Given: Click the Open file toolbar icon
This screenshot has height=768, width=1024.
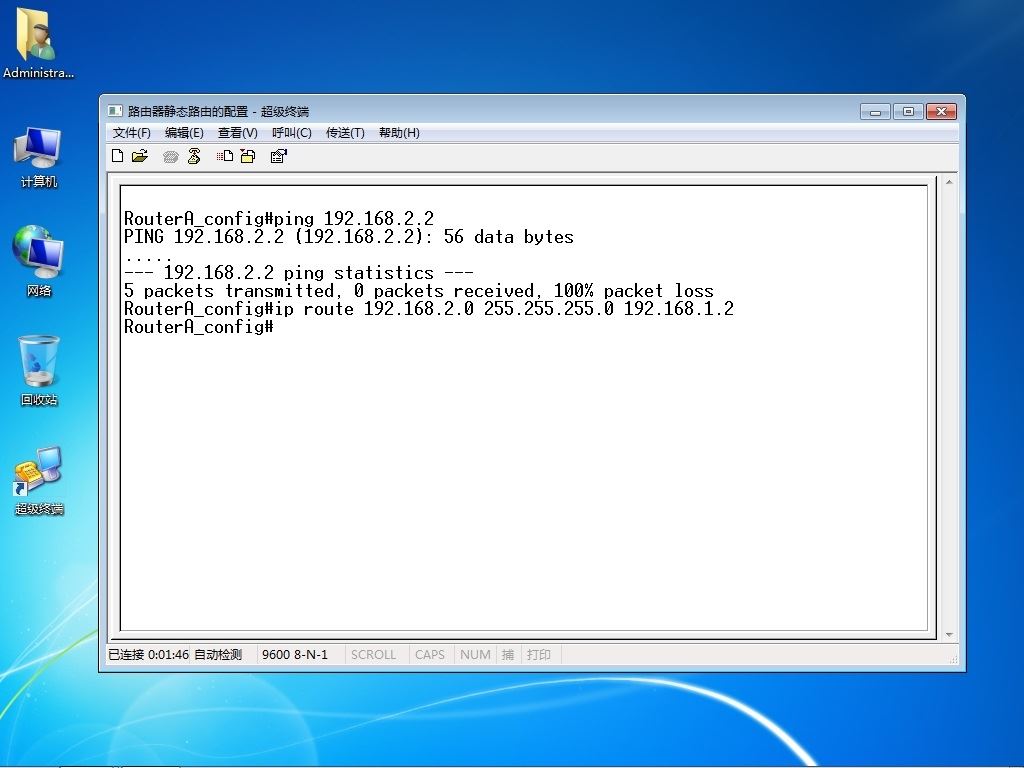Looking at the screenshot, I should click(x=140, y=156).
